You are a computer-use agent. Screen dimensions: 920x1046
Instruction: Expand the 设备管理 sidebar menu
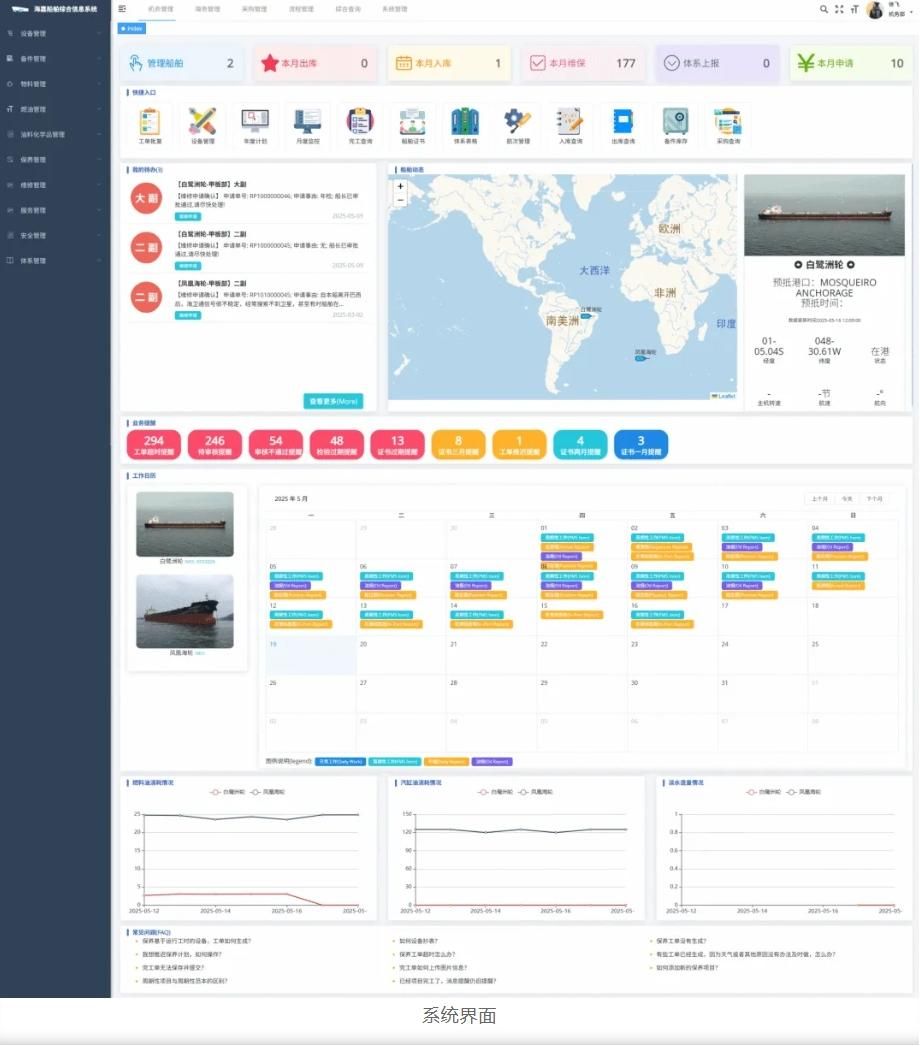click(55, 34)
